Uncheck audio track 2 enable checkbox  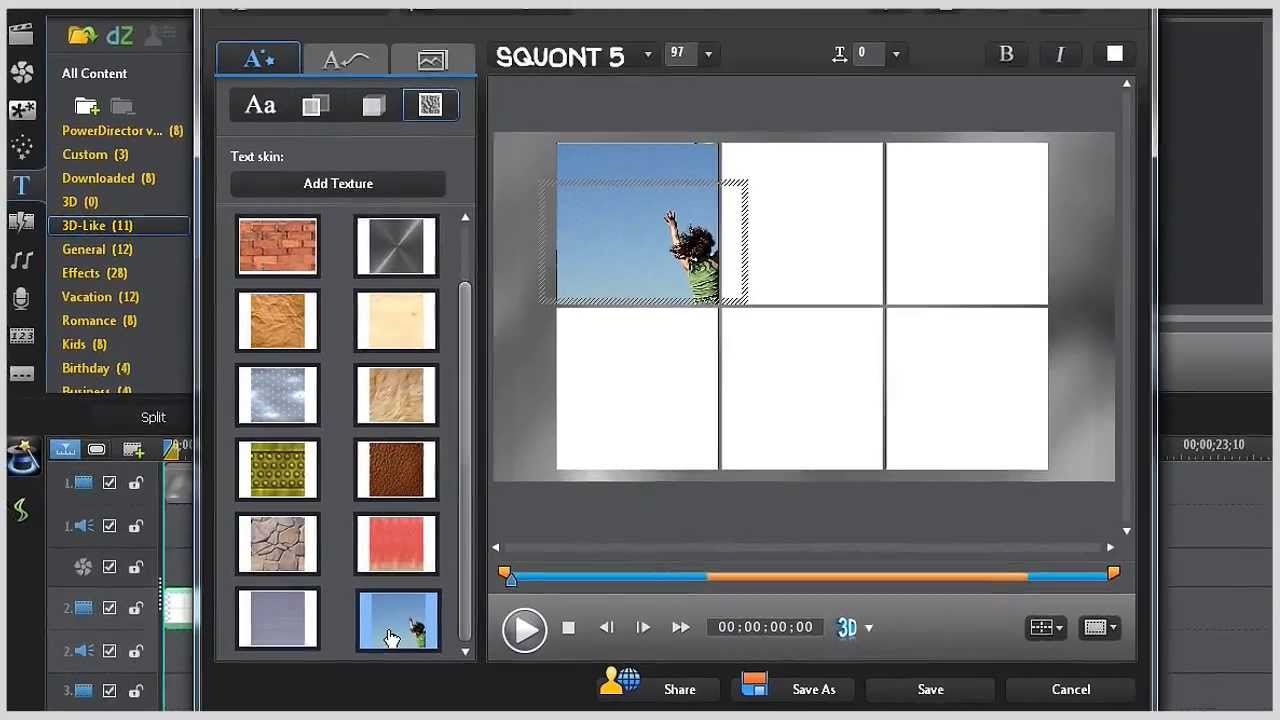tap(109, 651)
